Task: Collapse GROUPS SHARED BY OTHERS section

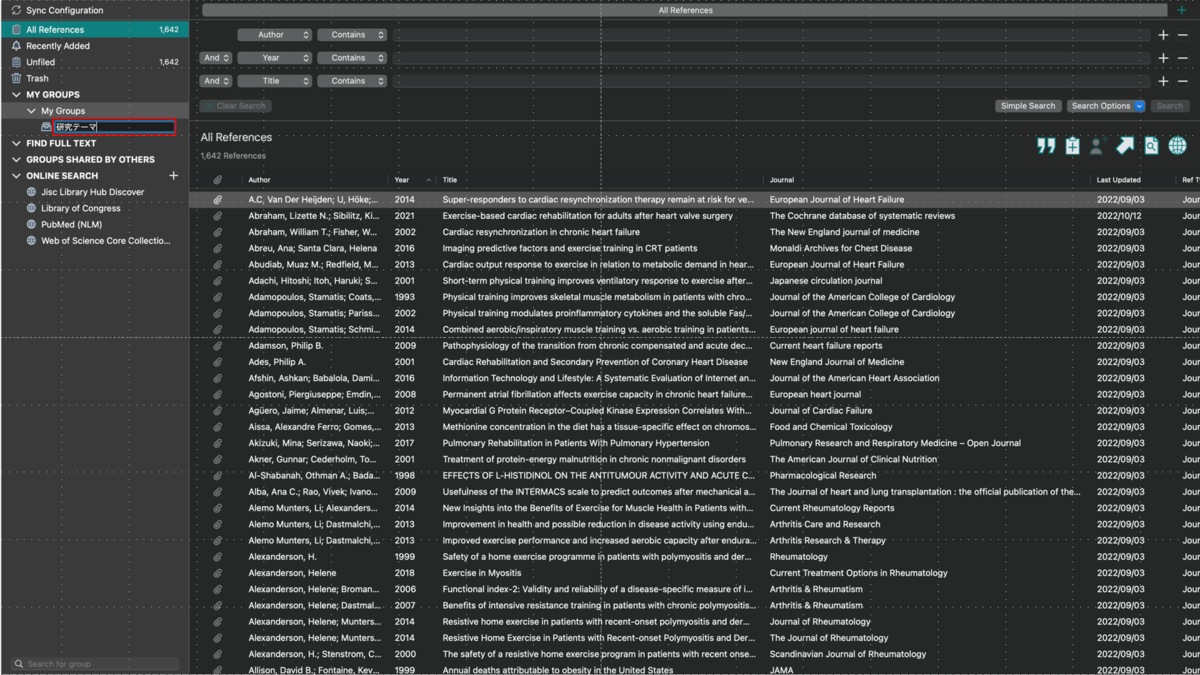Action: [x=16, y=160]
